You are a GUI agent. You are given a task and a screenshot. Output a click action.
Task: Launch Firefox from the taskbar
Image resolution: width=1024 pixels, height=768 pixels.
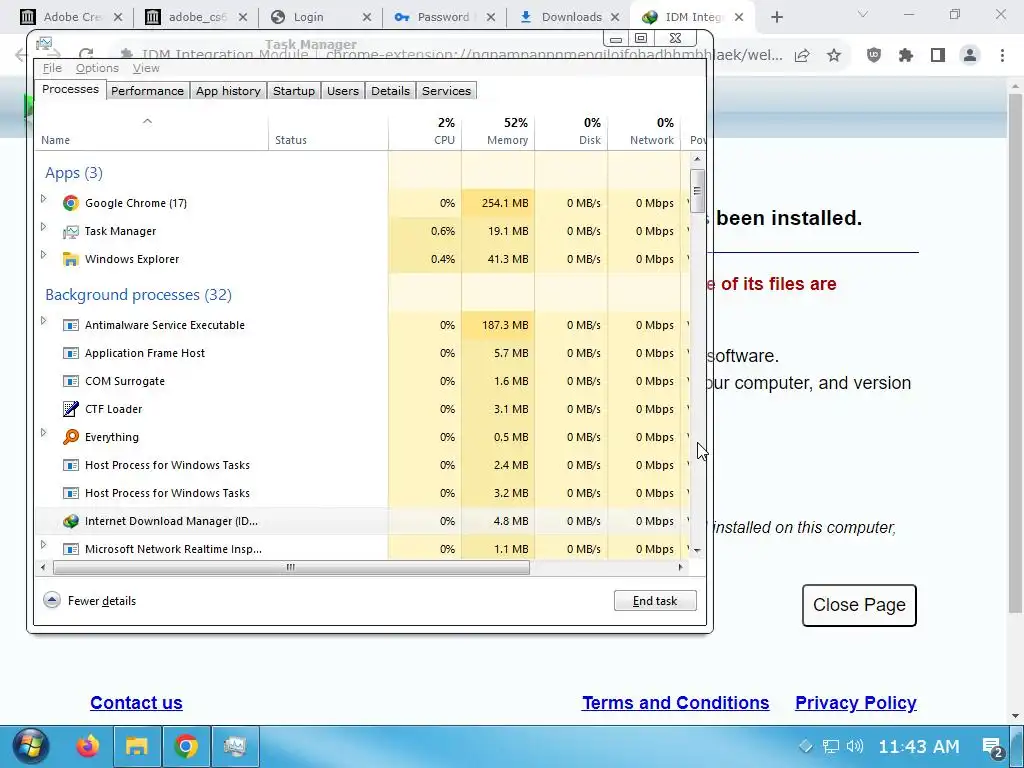pyautogui.click(x=88, y=746)
